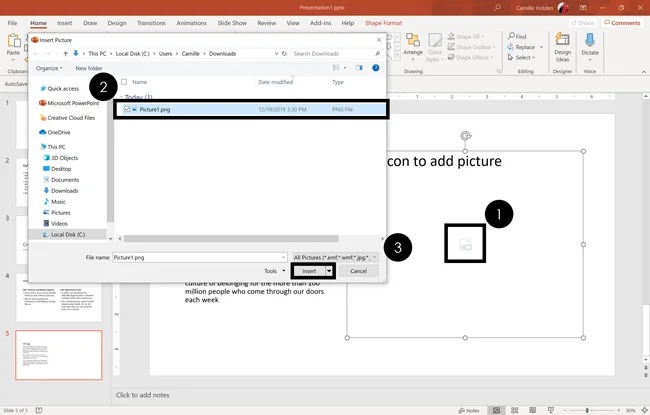Screen dimensions: 650x415
Task: Click the accessibility check icon in status bar
Action: (x=39, y=410)
